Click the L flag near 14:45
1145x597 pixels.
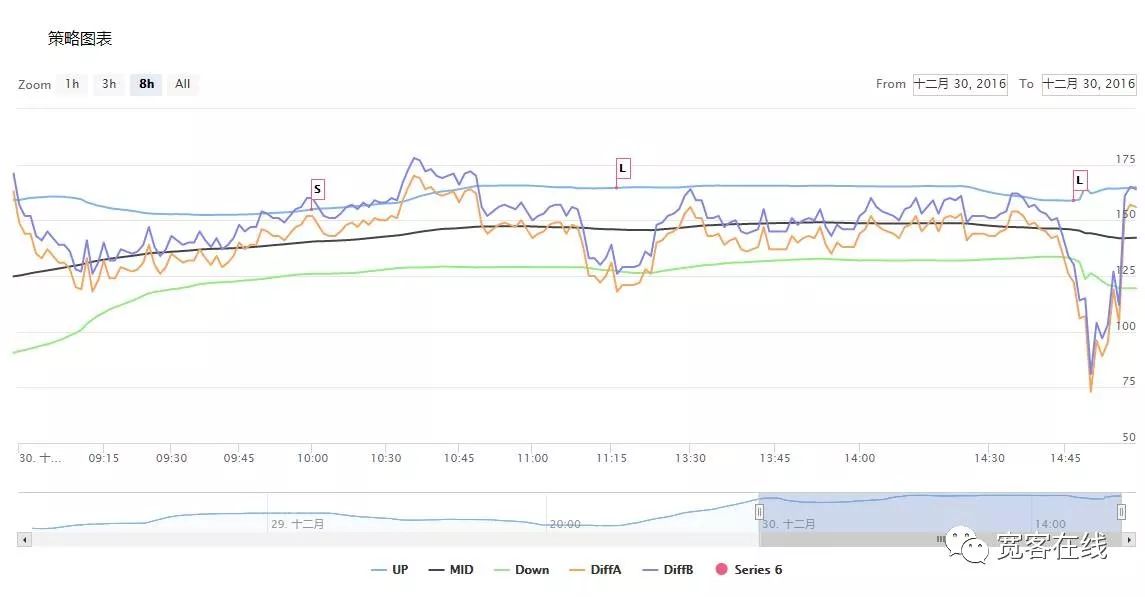coord(1080,180)
